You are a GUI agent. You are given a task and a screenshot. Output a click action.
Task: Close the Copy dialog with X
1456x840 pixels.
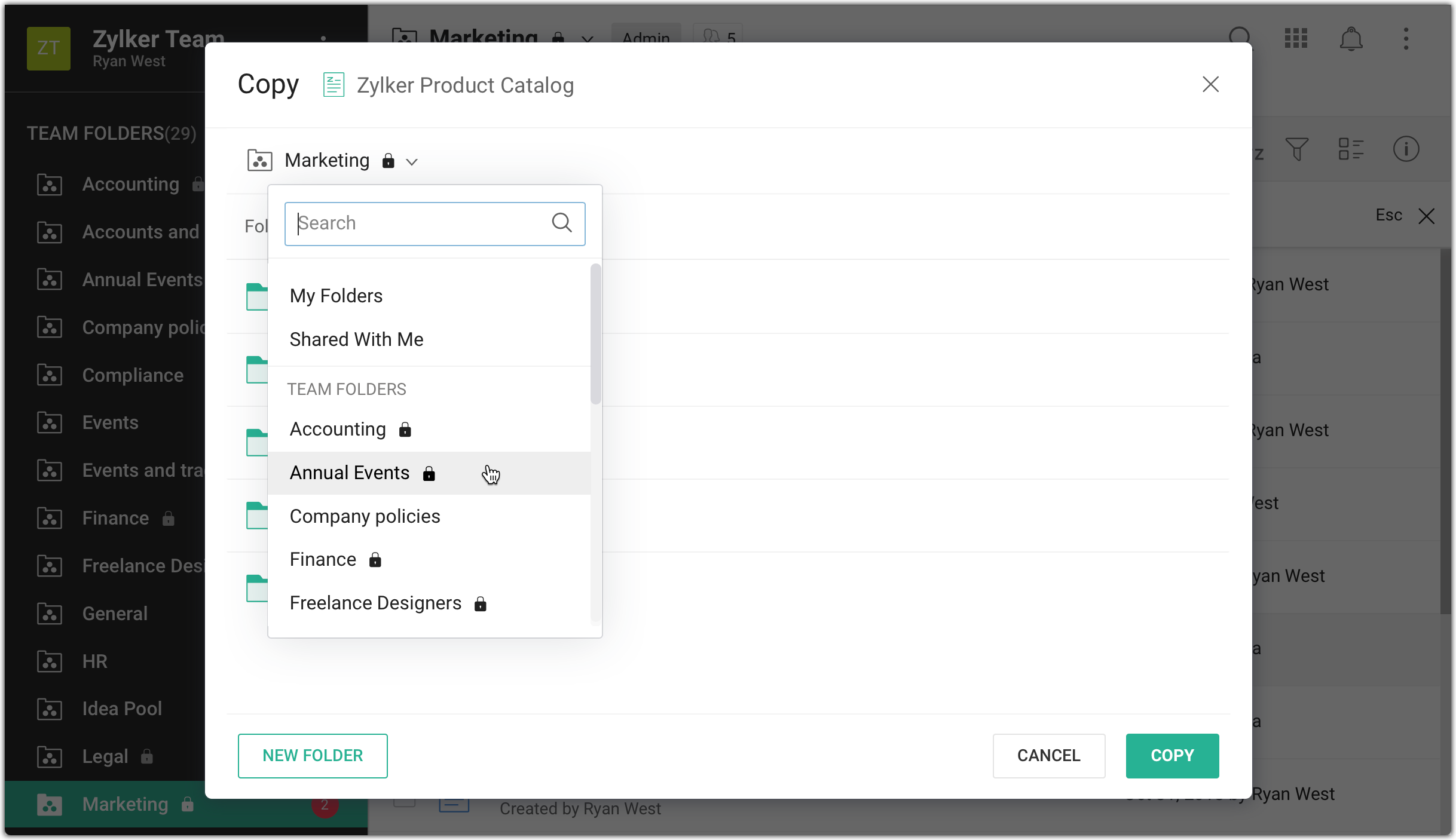tap(1210, 84)
